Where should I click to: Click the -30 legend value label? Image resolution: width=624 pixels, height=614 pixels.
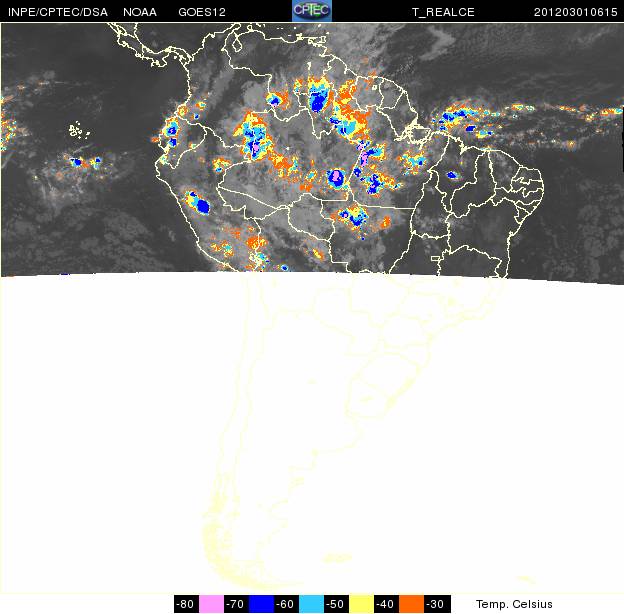click(x=437, y=604)
